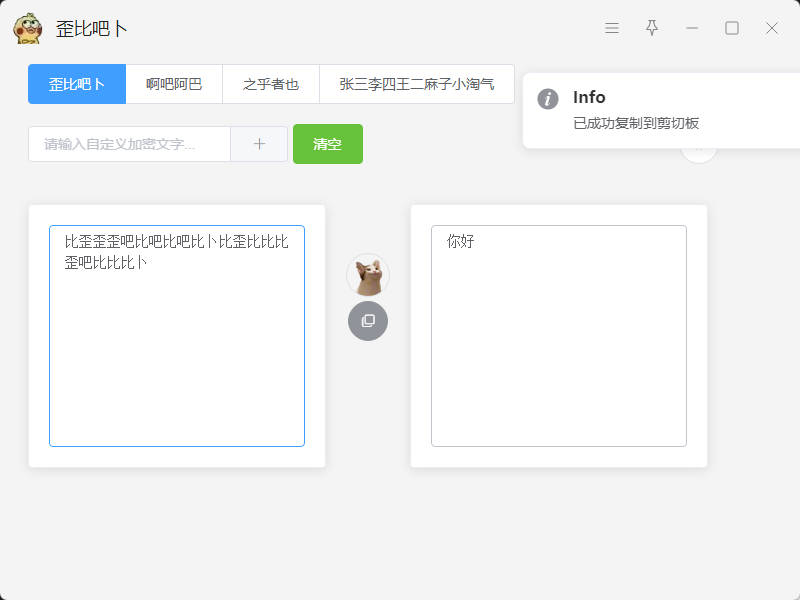Click the 已成功复制到剪切板 notification message
The image size is (800, 600).
636,123
